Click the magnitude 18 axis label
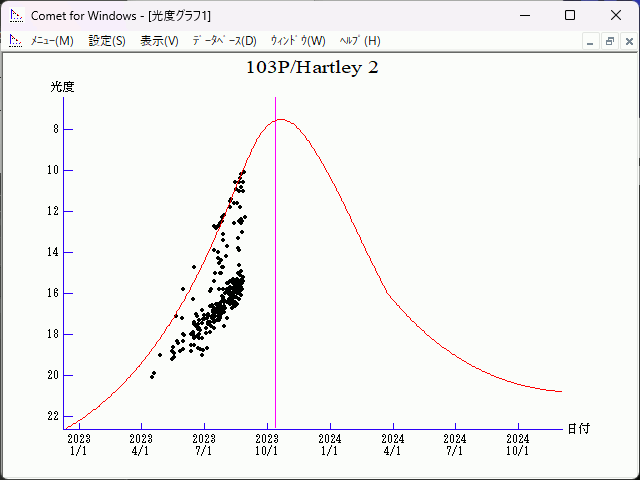This screenshot has width=640, height=480. [53, 334]
